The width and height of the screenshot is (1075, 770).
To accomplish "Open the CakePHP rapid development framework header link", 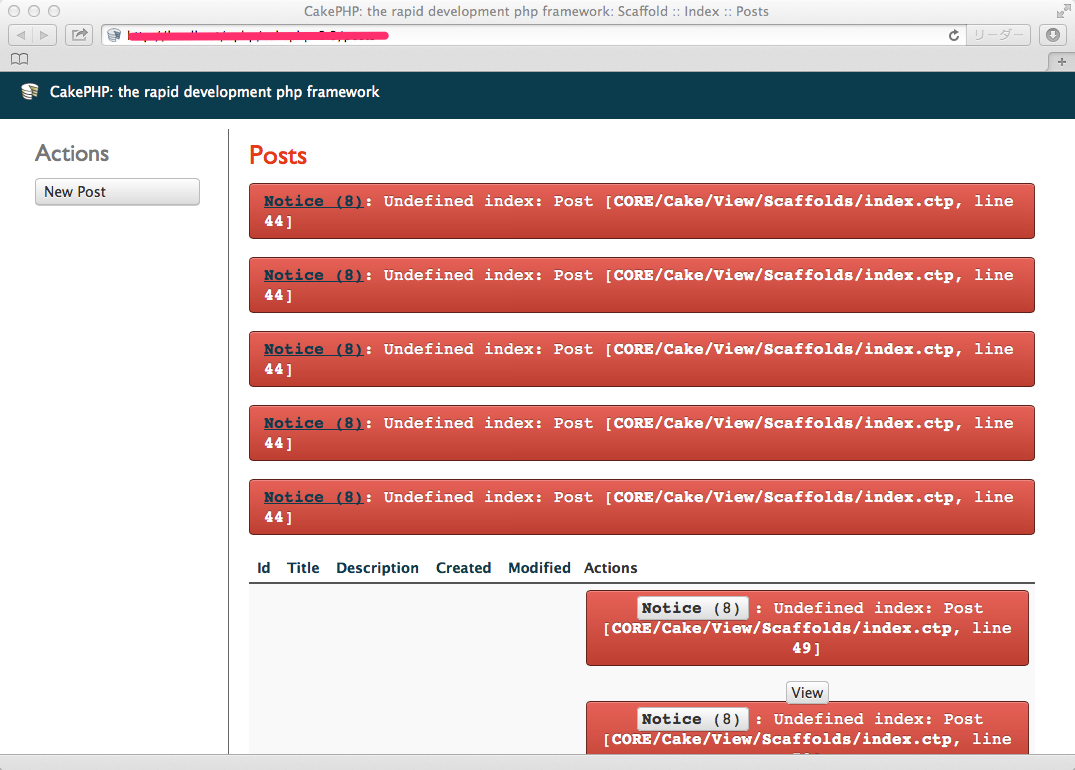I will [214, 92].
